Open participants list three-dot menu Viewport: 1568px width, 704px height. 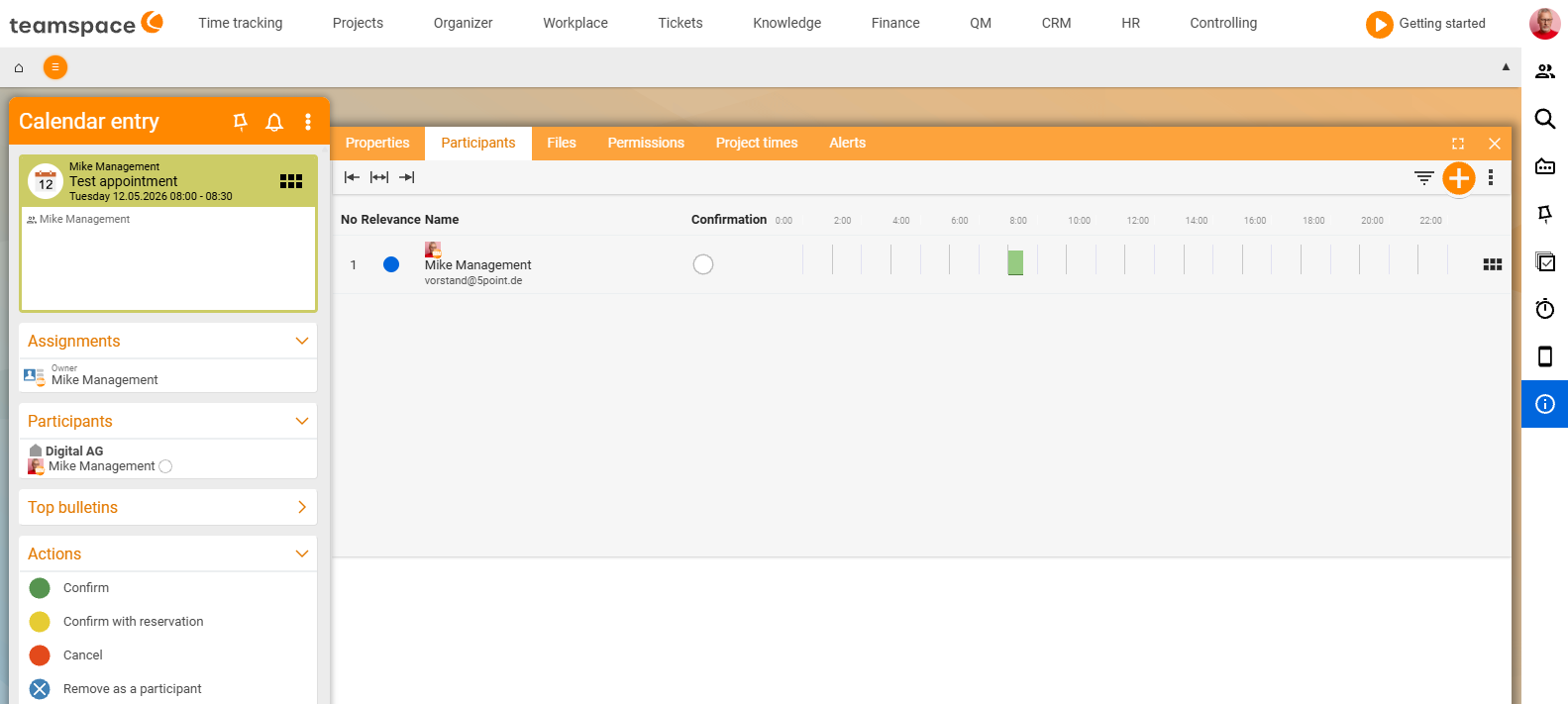pyautogui.click(x=1491, y=178)
